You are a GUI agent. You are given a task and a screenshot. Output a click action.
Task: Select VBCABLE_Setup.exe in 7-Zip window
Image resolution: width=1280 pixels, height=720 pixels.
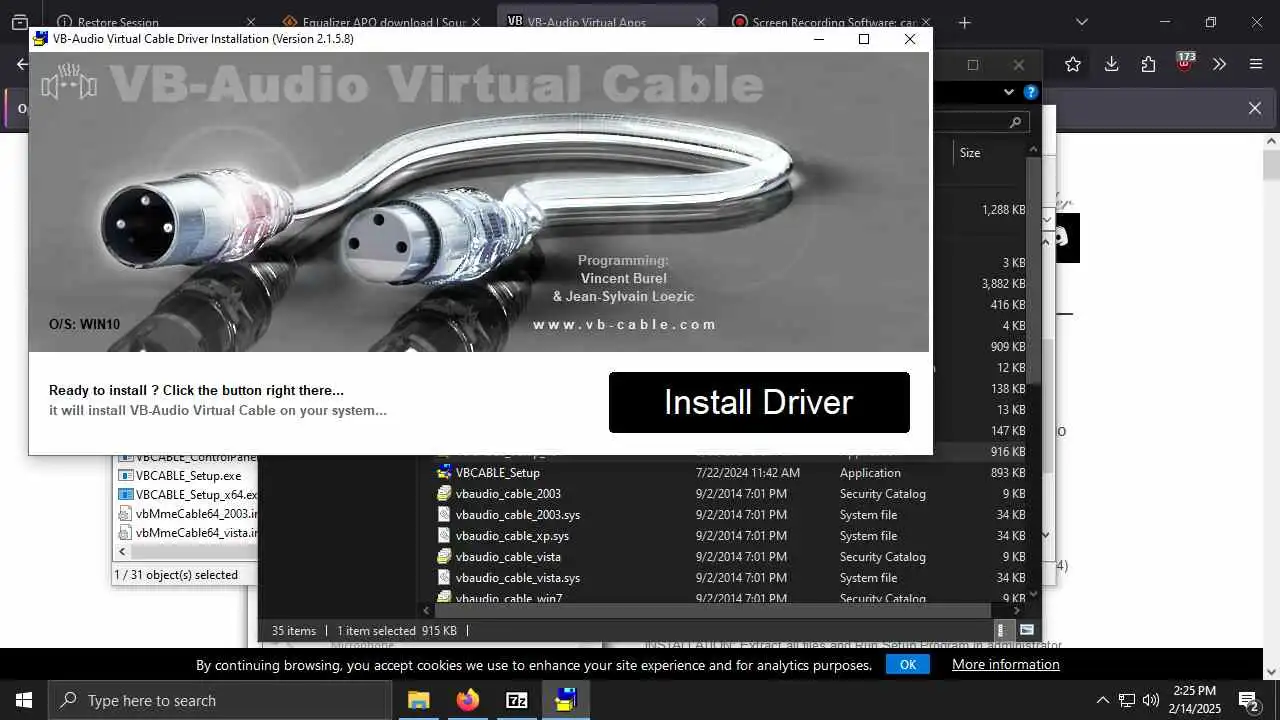pyautogui.click(x=187, y=476)
